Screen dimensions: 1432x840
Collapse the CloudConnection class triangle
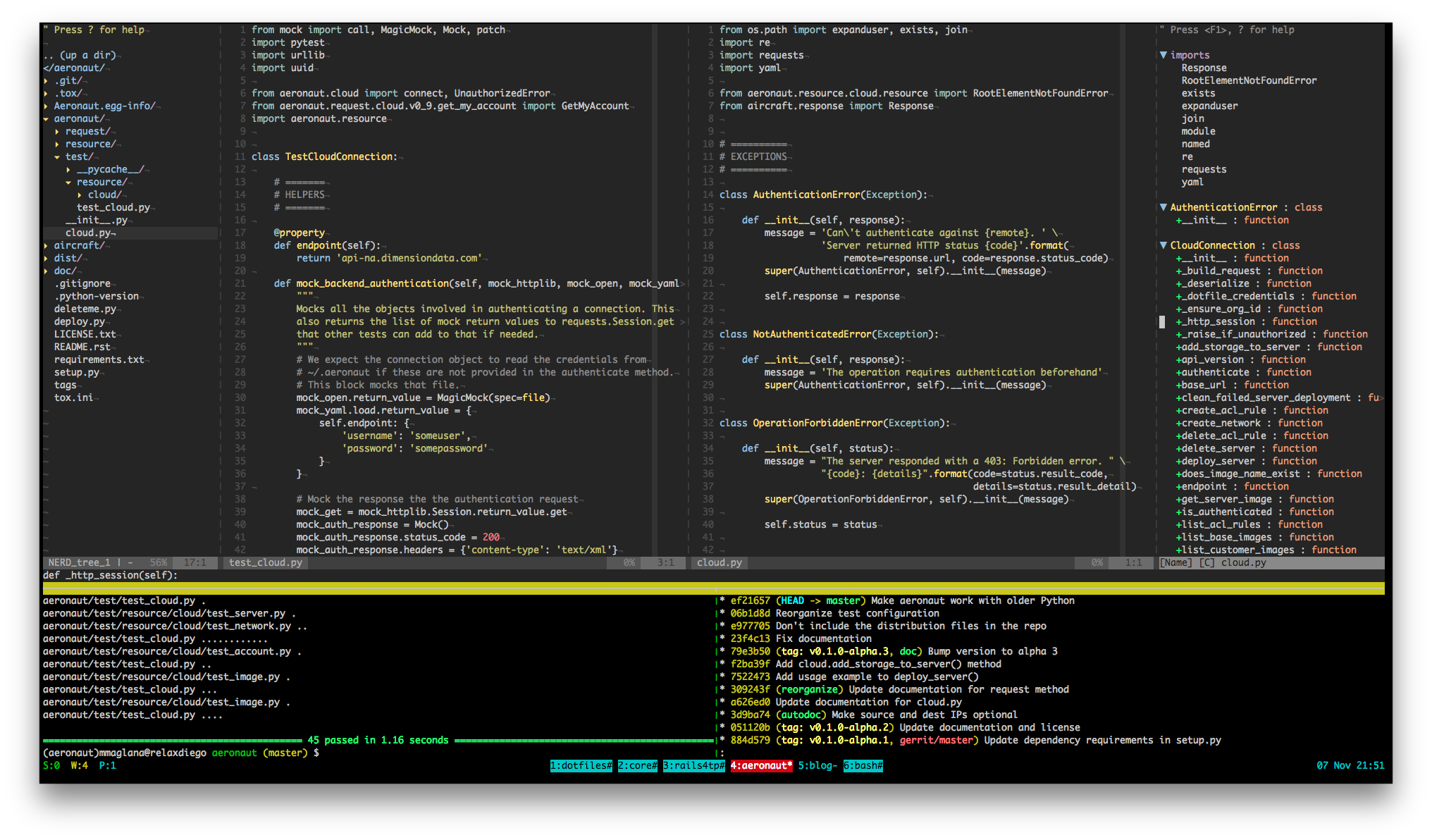coord(1163,245)
